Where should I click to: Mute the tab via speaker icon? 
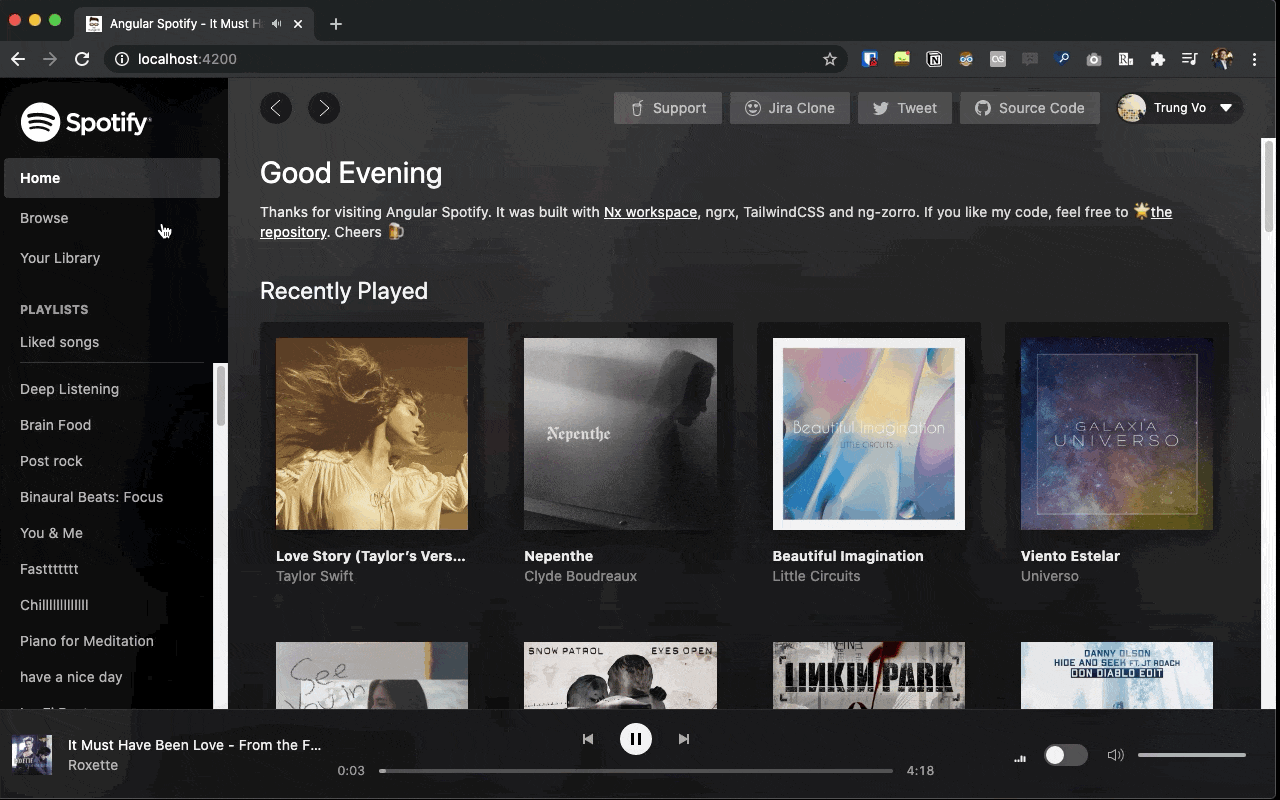[276, 23]
